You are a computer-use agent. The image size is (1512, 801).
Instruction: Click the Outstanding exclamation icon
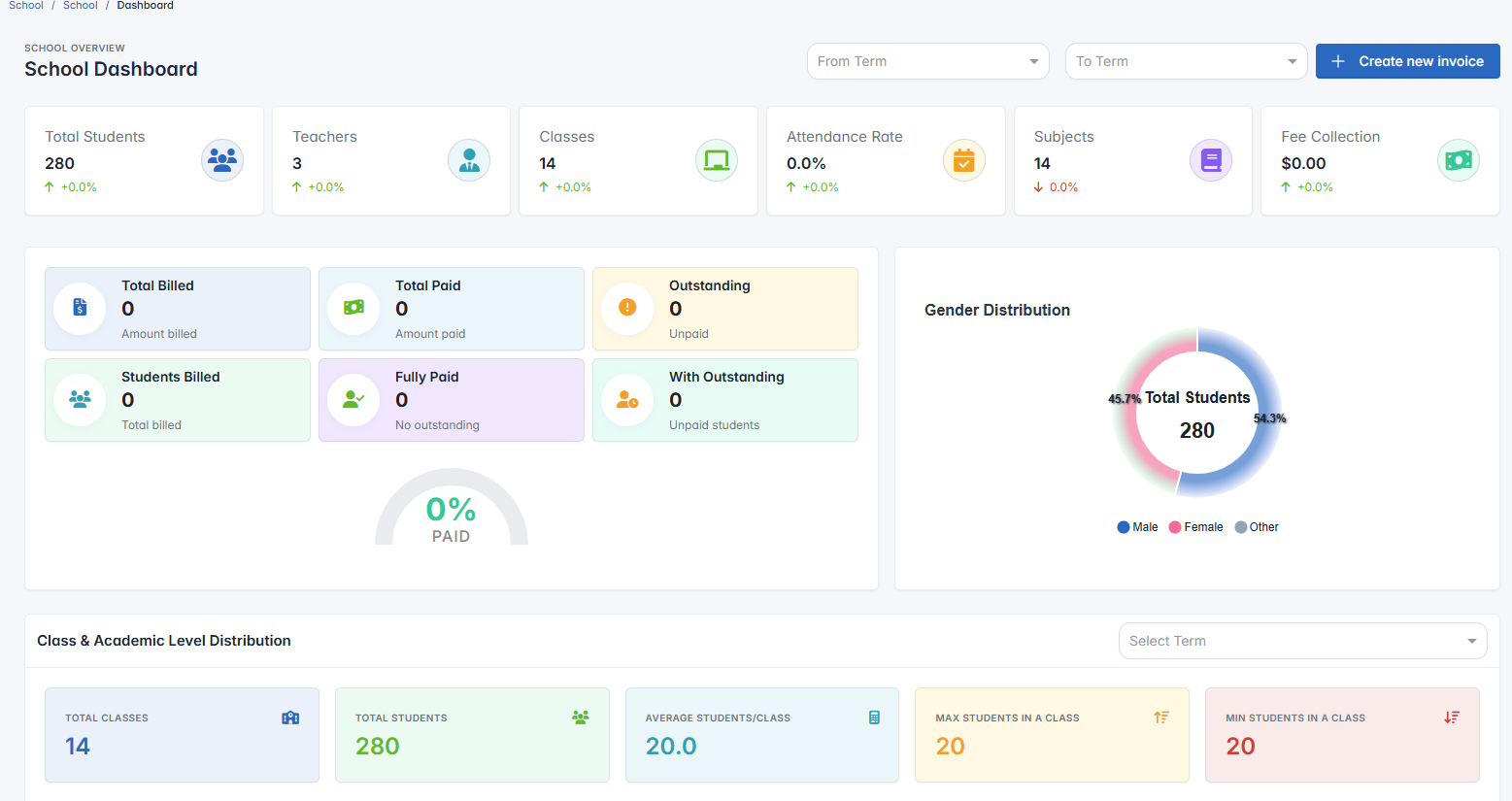[627, 308]
